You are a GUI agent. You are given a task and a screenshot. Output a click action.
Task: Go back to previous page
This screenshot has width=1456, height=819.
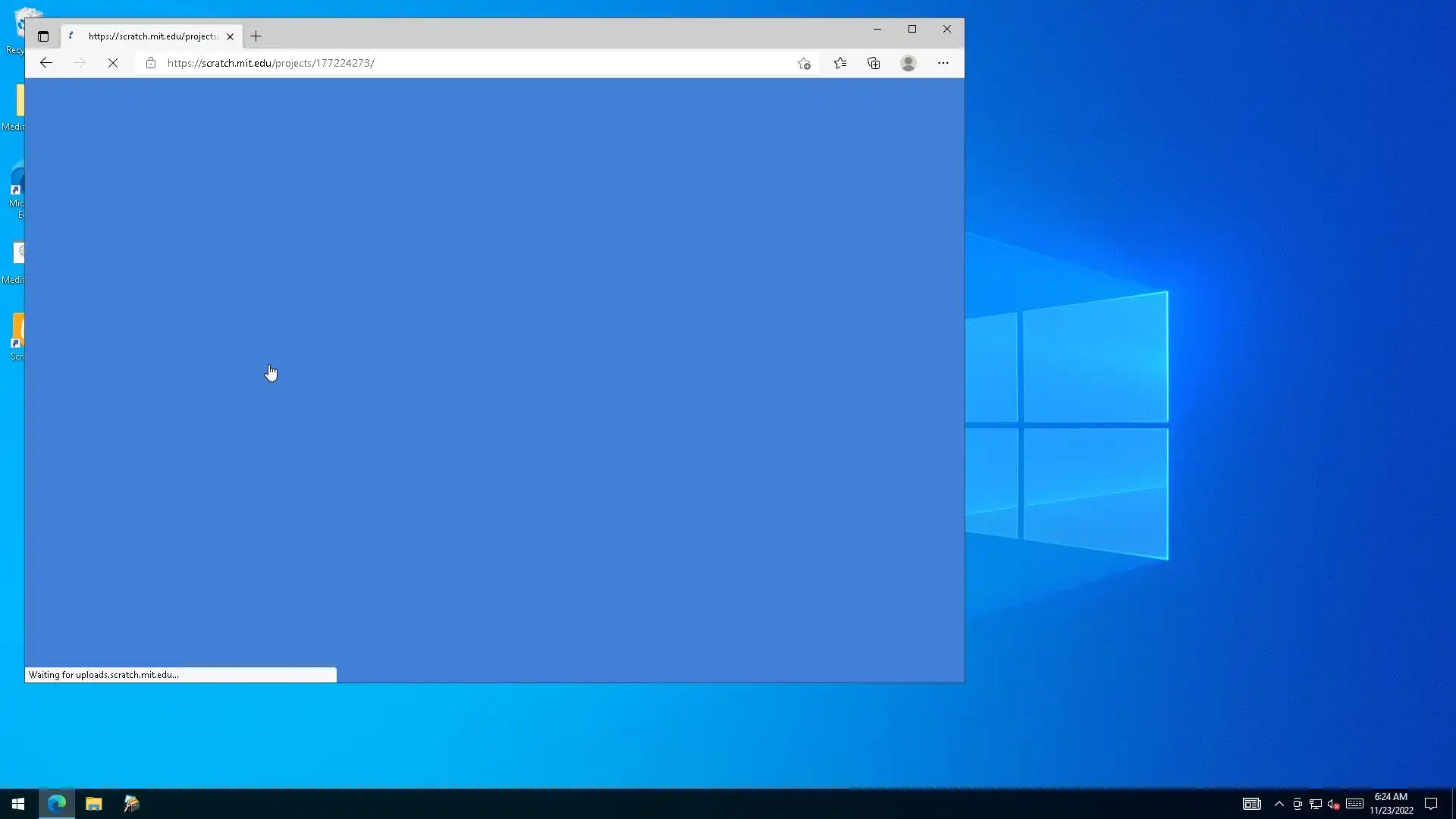(46, 63)
